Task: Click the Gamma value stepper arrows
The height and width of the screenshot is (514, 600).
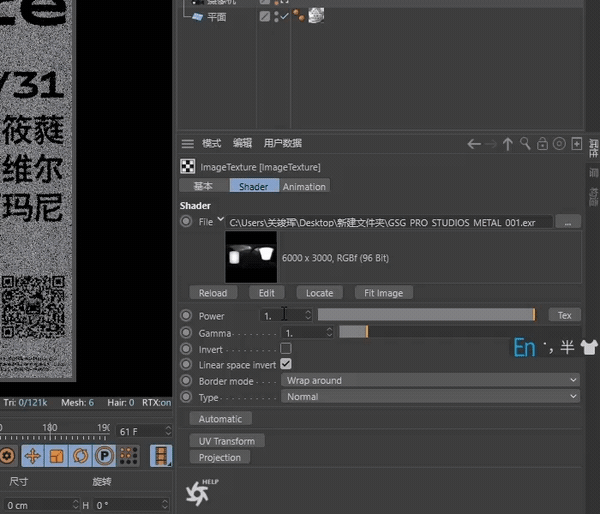Action: click(329, 332)
